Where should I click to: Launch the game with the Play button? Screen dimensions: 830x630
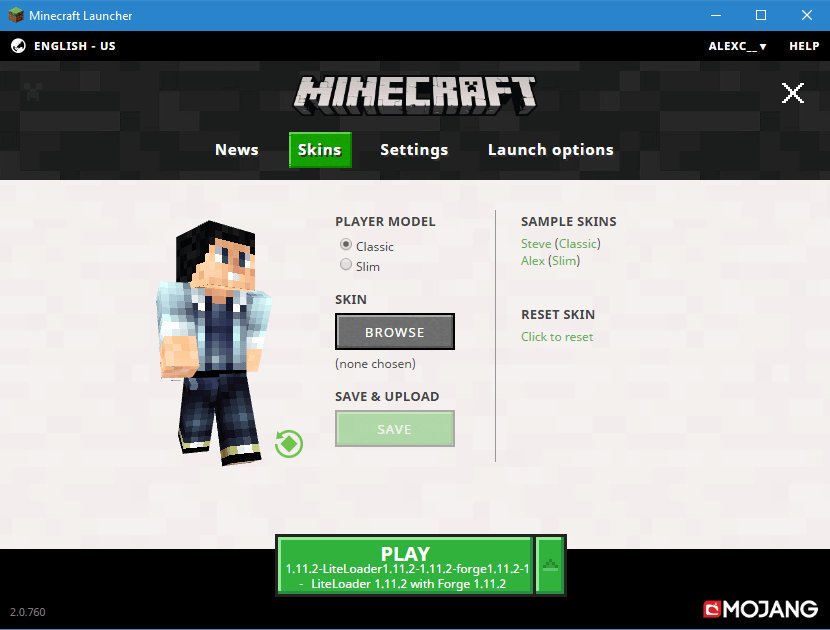(x=405, y=565)
